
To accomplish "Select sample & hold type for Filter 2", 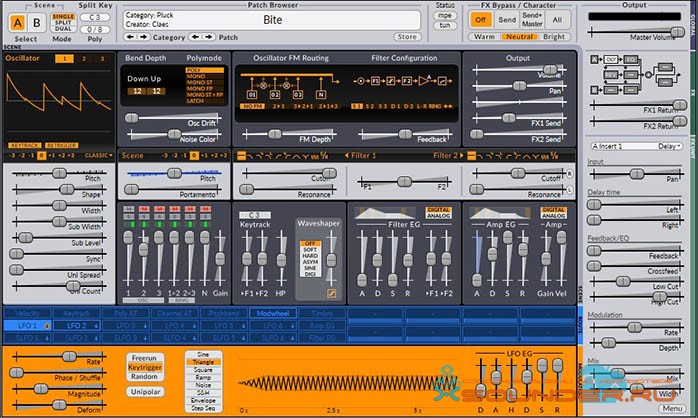I will [554, 155].
